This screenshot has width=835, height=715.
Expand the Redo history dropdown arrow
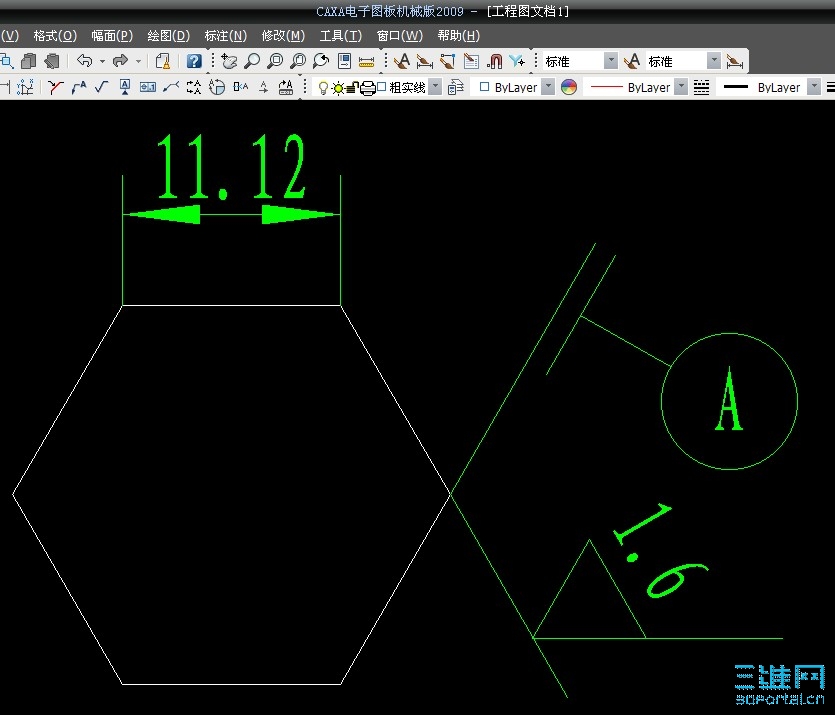tap(138, 61)
